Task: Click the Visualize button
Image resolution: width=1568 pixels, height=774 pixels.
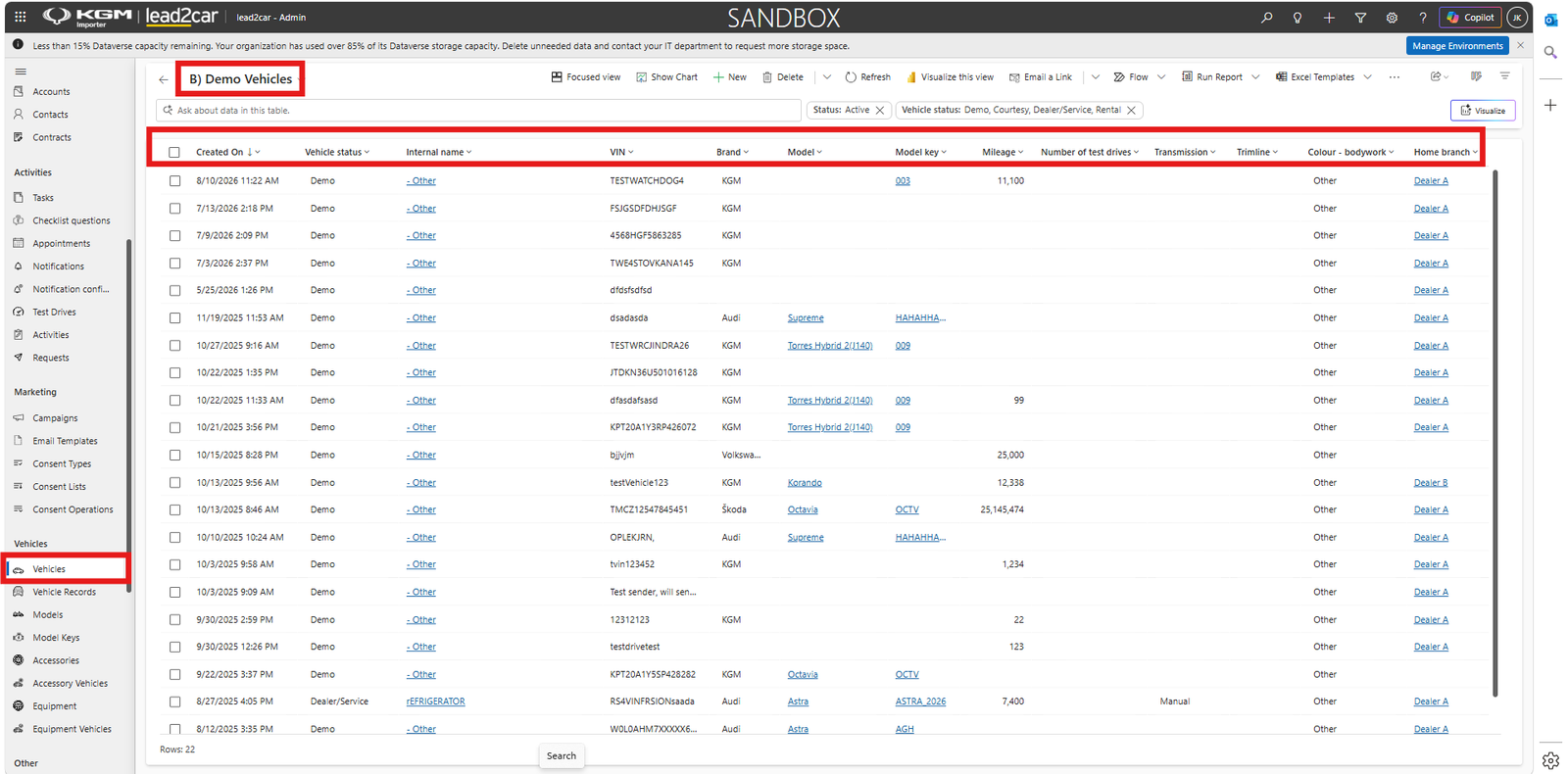Action: click(x=1483, y=111)
